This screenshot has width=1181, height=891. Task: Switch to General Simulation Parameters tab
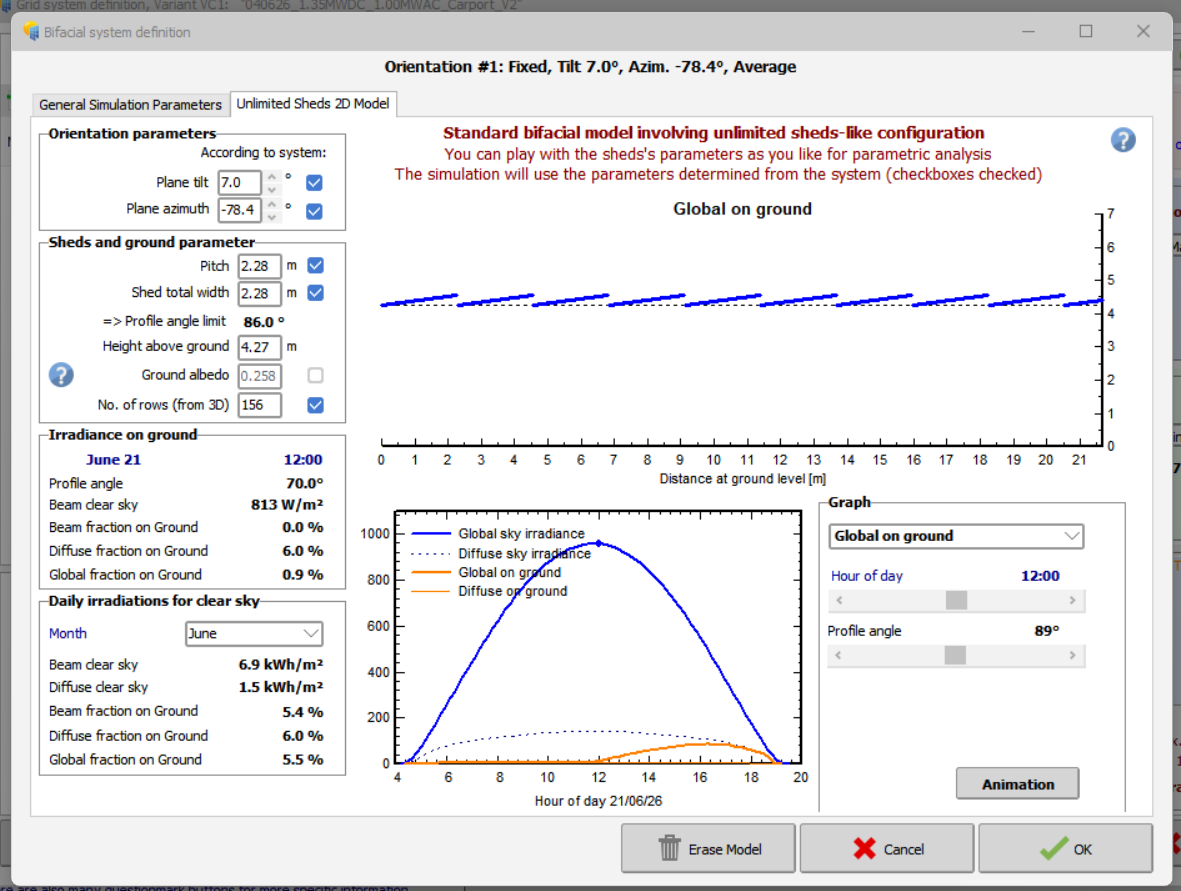click(130, 104)
